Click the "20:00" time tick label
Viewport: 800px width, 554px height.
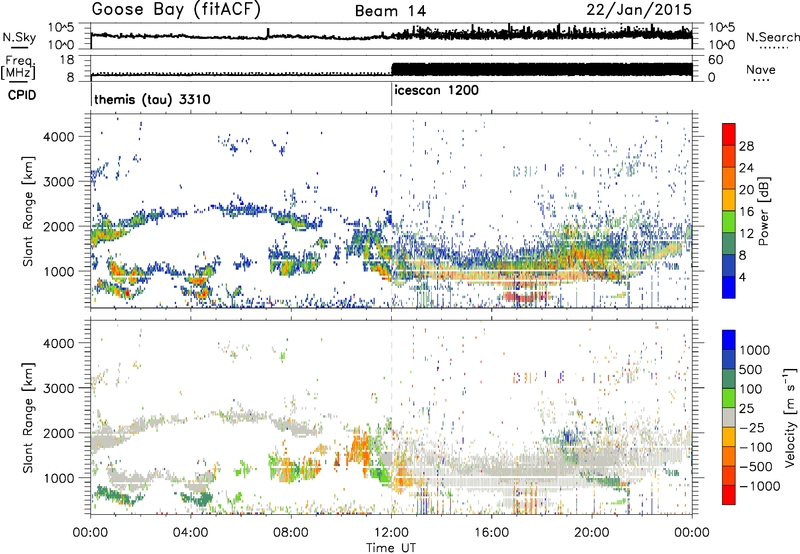click(x=592, y=533)
